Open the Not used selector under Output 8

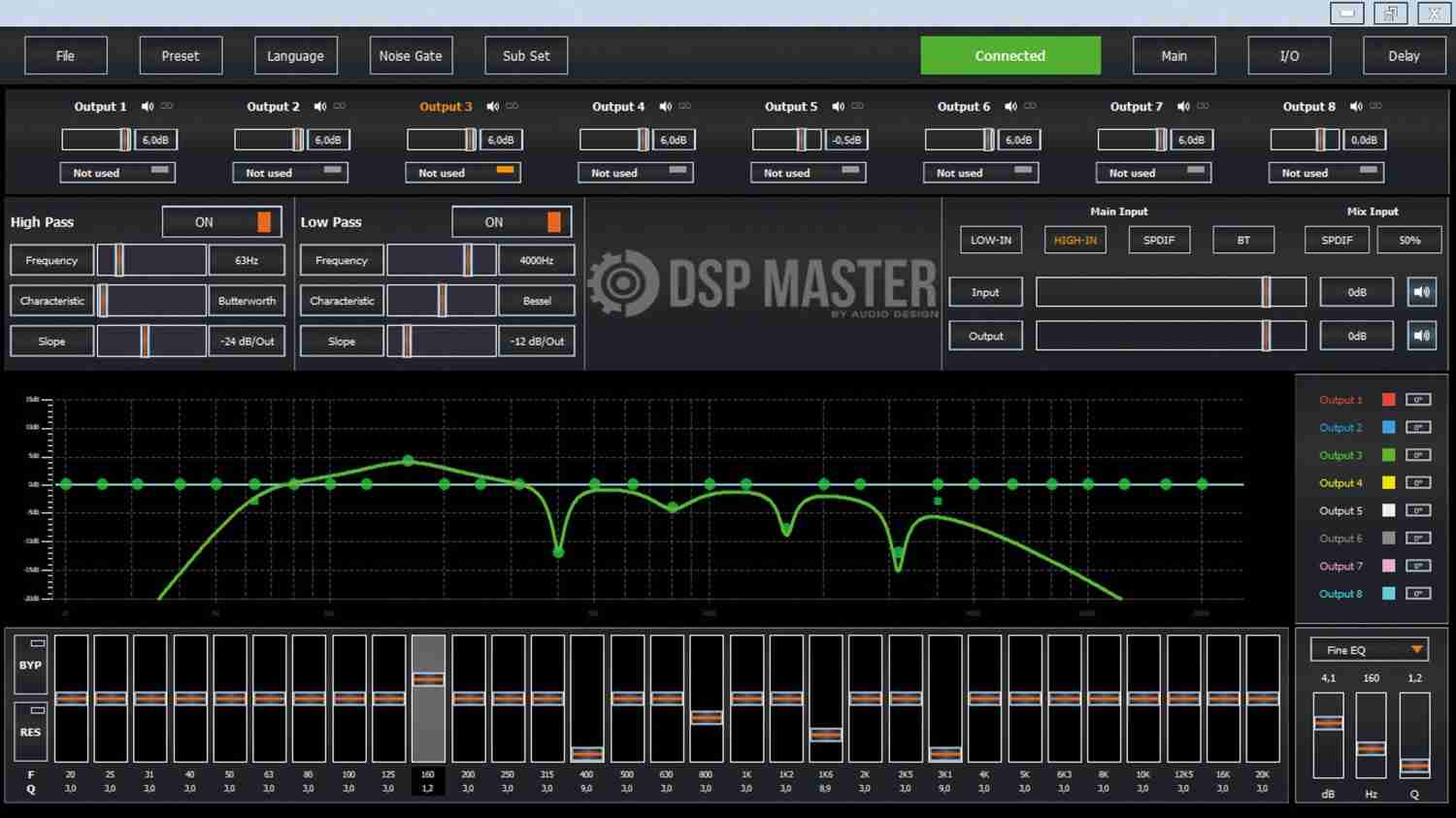(x=1327, y=173)
